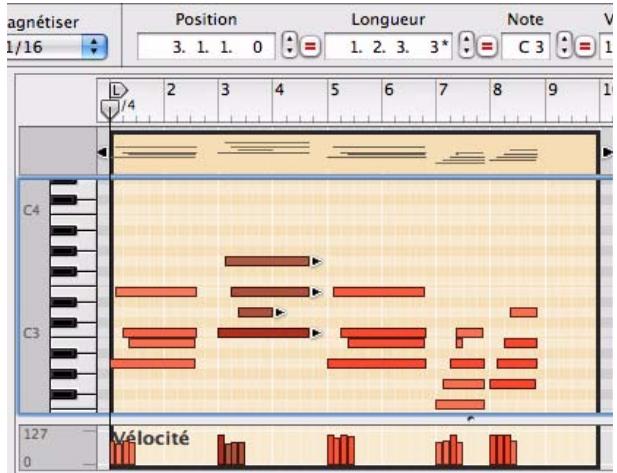Click the tallest velocity bar in bar 3
The width and height of the screenshot is (617, 473).
coord(221,450)
